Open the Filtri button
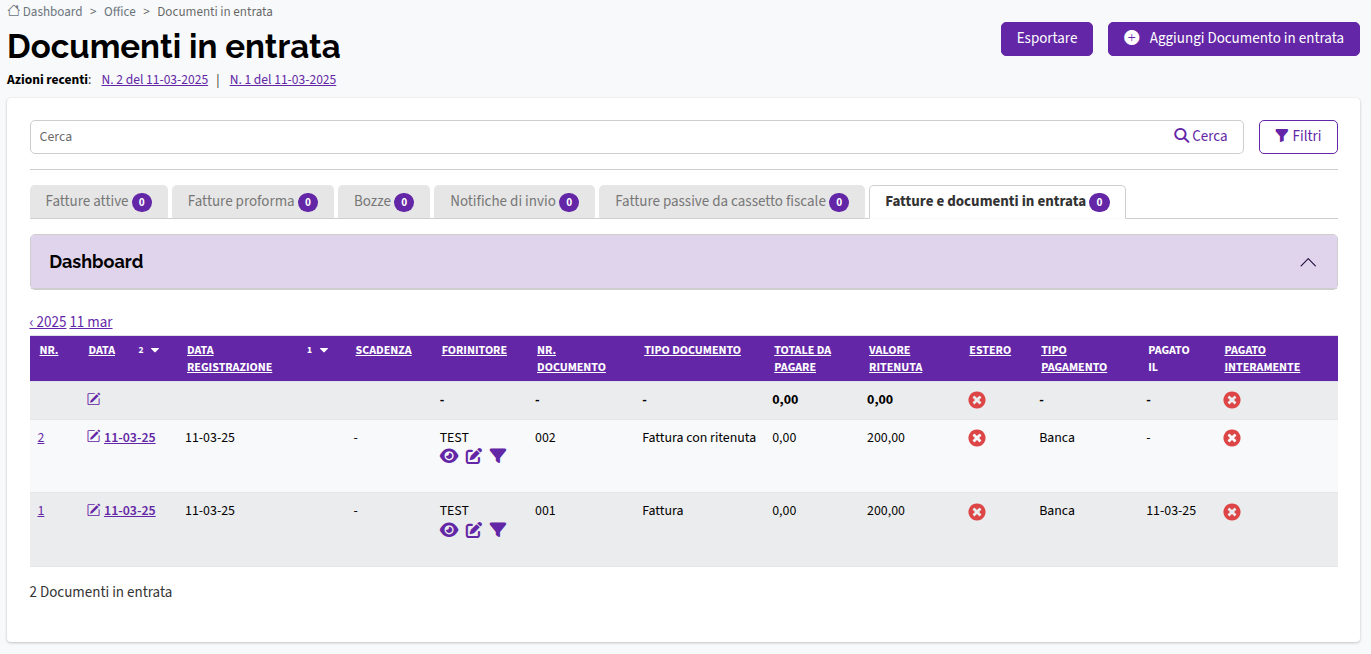 coord(1298,137)
